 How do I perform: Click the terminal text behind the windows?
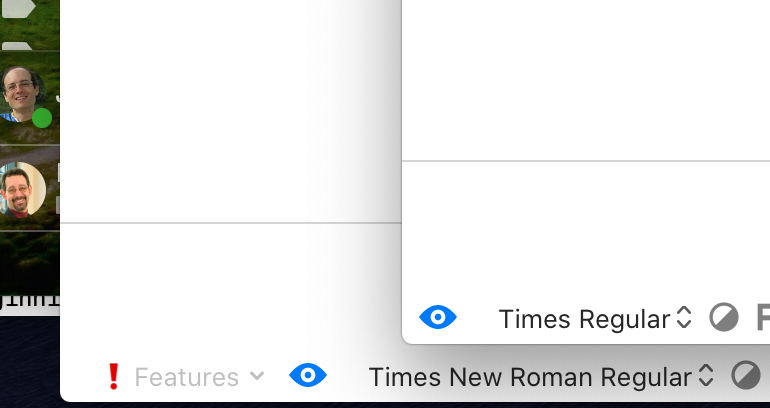tap(30, 298)
